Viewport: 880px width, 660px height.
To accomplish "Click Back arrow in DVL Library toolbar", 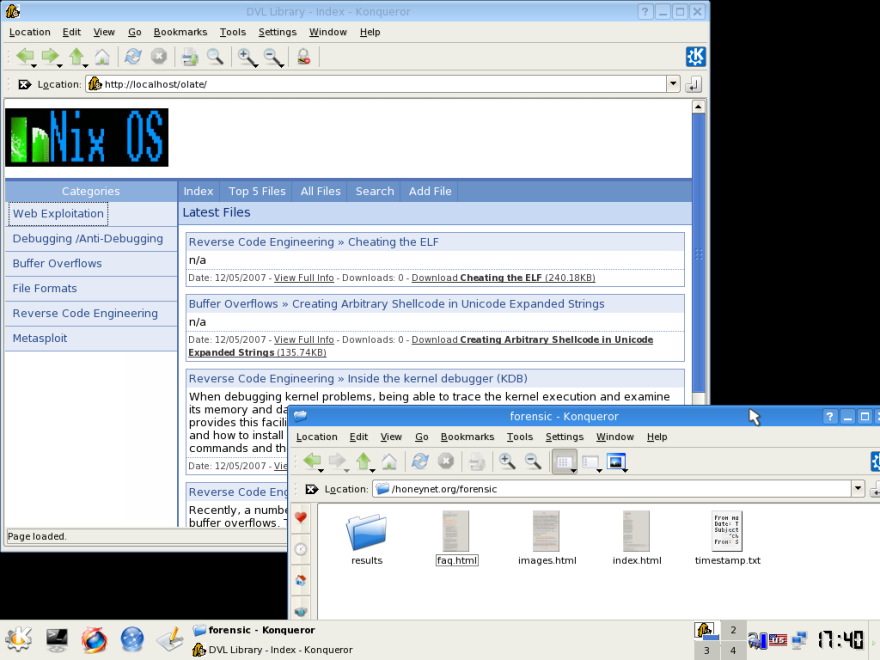I will [25, 56].
